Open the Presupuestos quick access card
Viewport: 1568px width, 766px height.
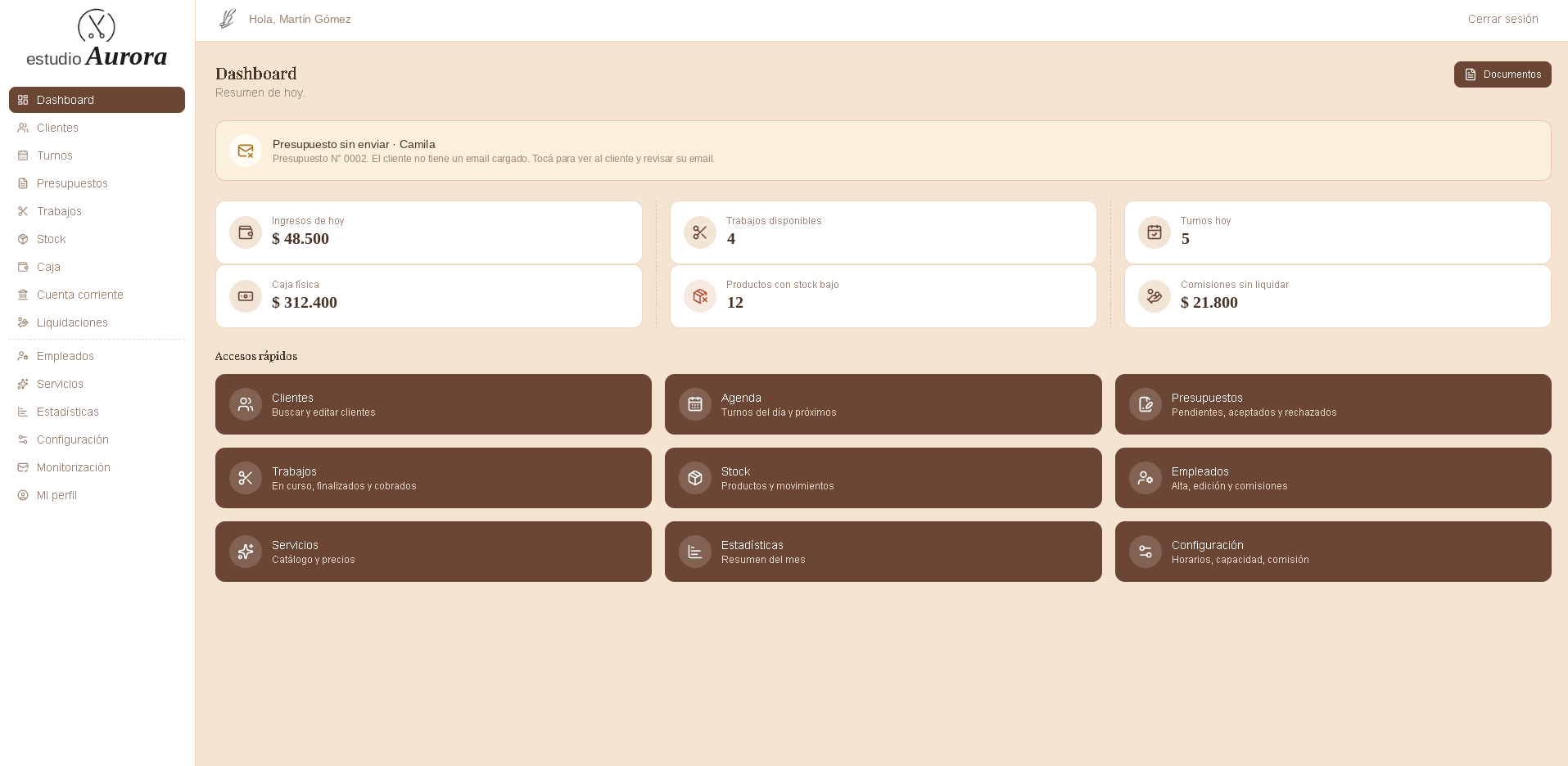point(1333,404)
